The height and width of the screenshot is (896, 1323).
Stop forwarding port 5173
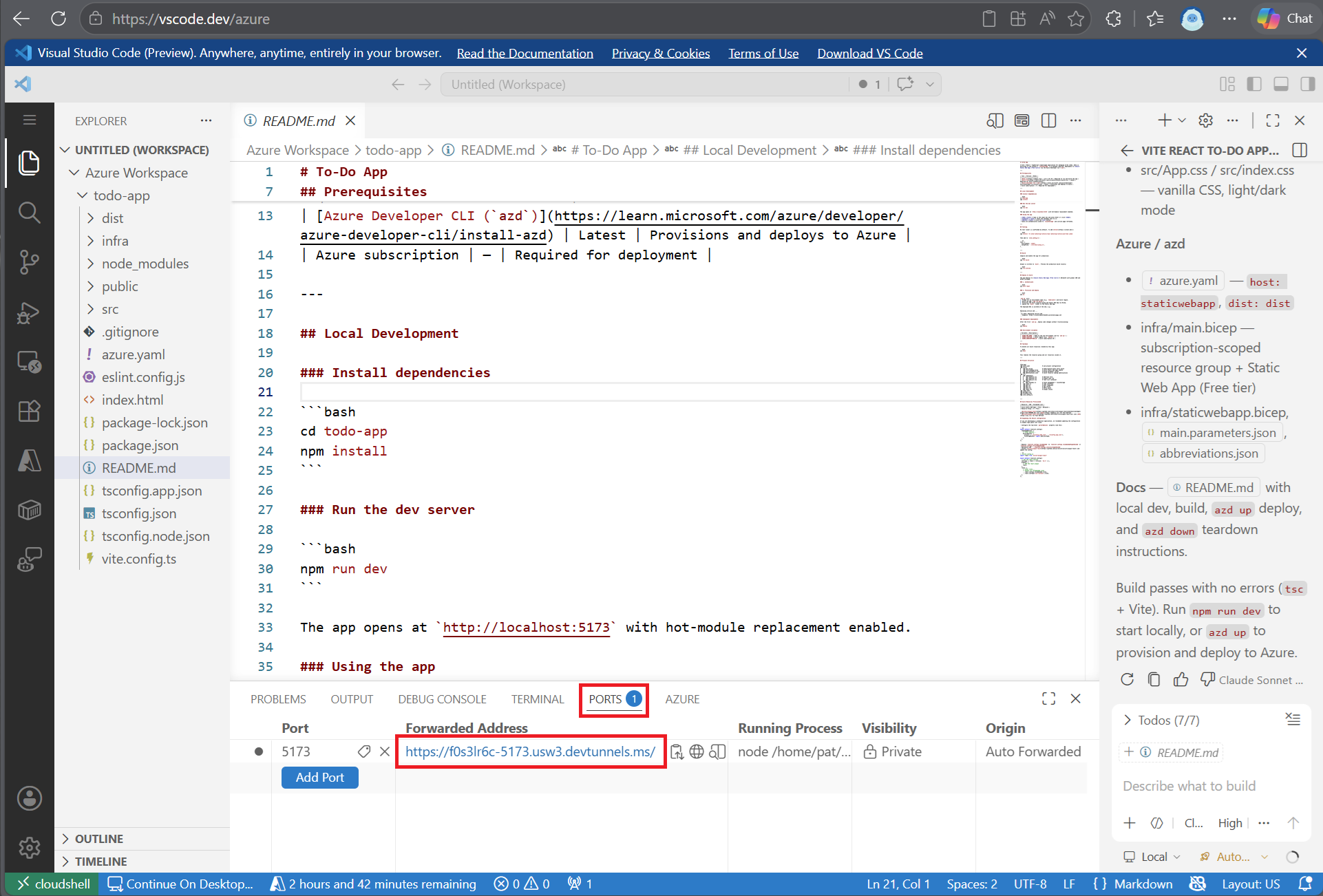(x=385, y=751)
